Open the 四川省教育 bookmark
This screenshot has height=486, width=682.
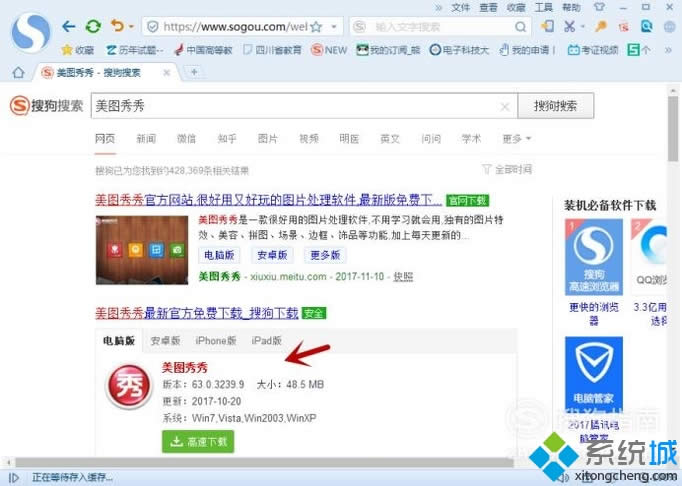coord(272,50)
